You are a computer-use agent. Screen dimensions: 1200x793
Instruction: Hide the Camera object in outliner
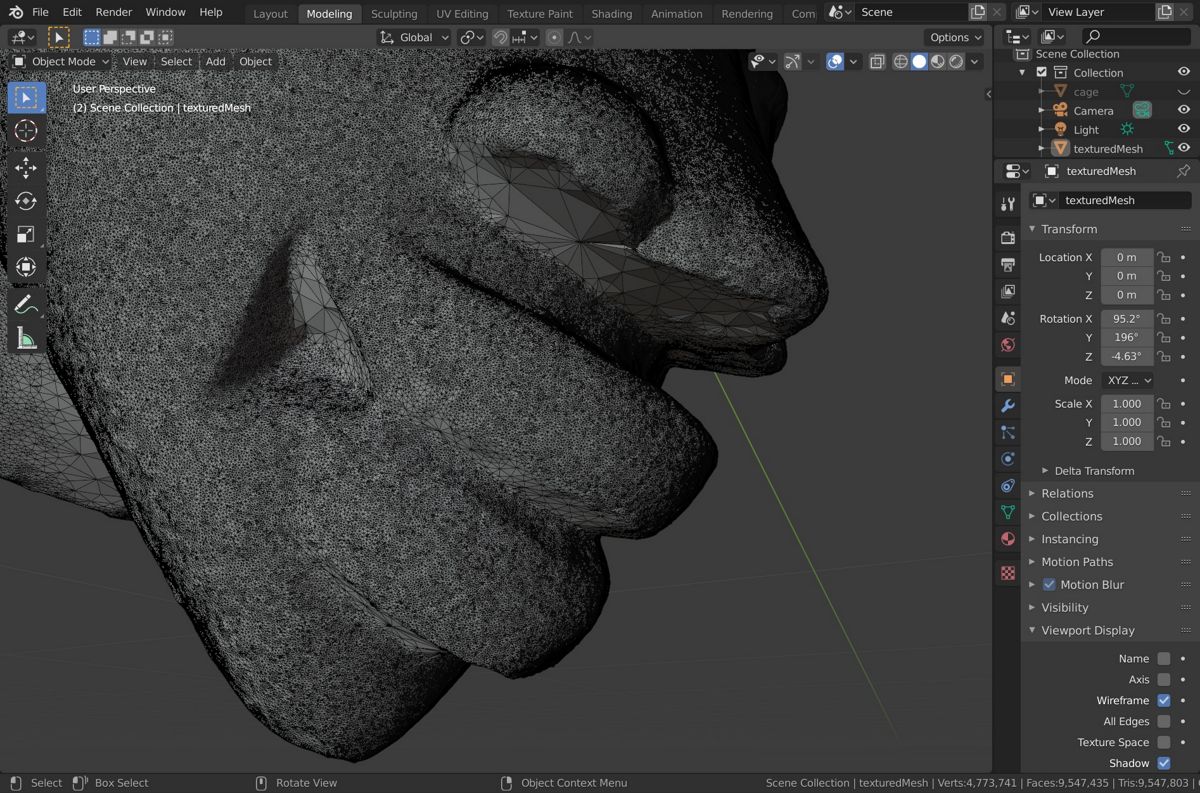point(1183,110)
